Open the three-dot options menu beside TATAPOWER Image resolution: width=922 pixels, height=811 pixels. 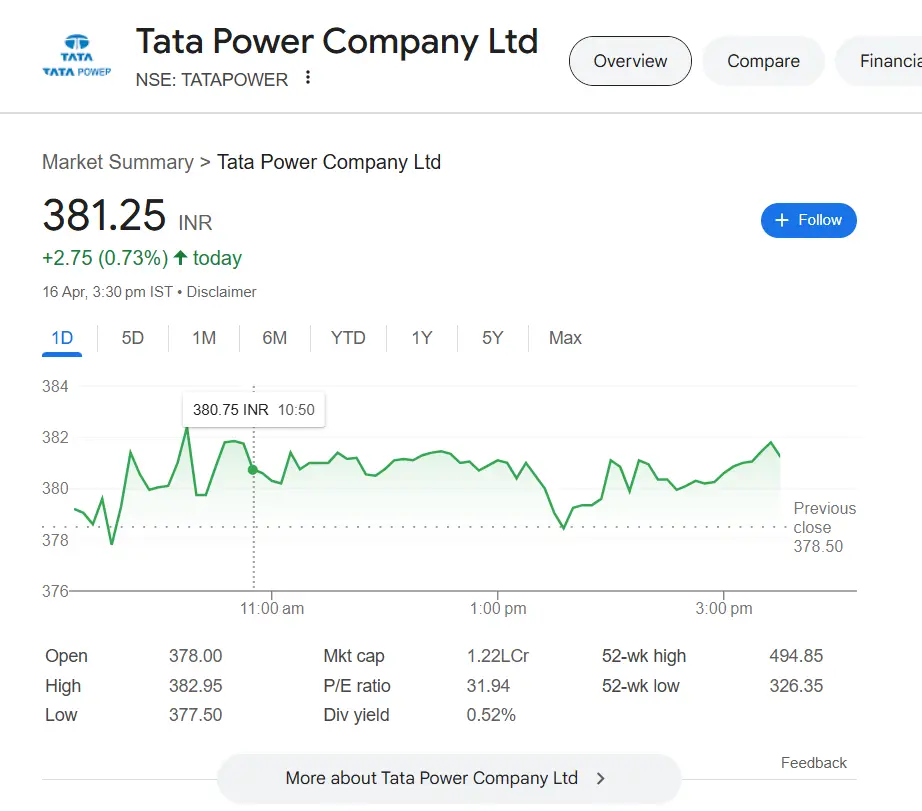pos(308,78)
